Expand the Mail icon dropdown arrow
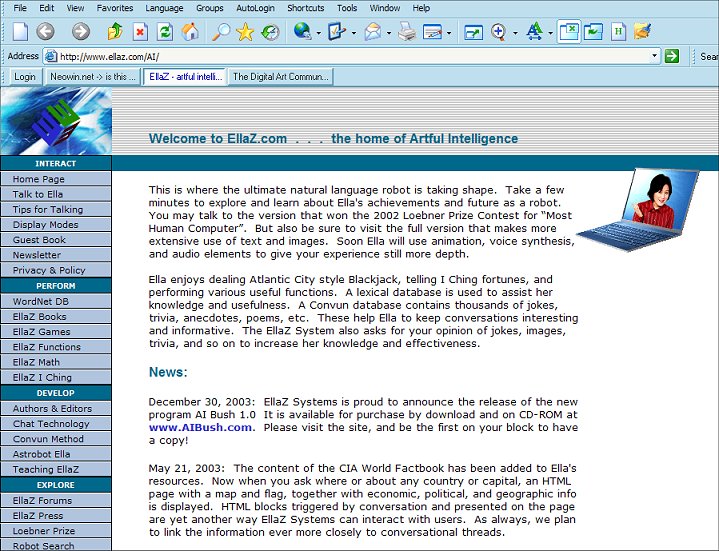The width and height of the screenshot is (719, 551). (x=389, y=33)
